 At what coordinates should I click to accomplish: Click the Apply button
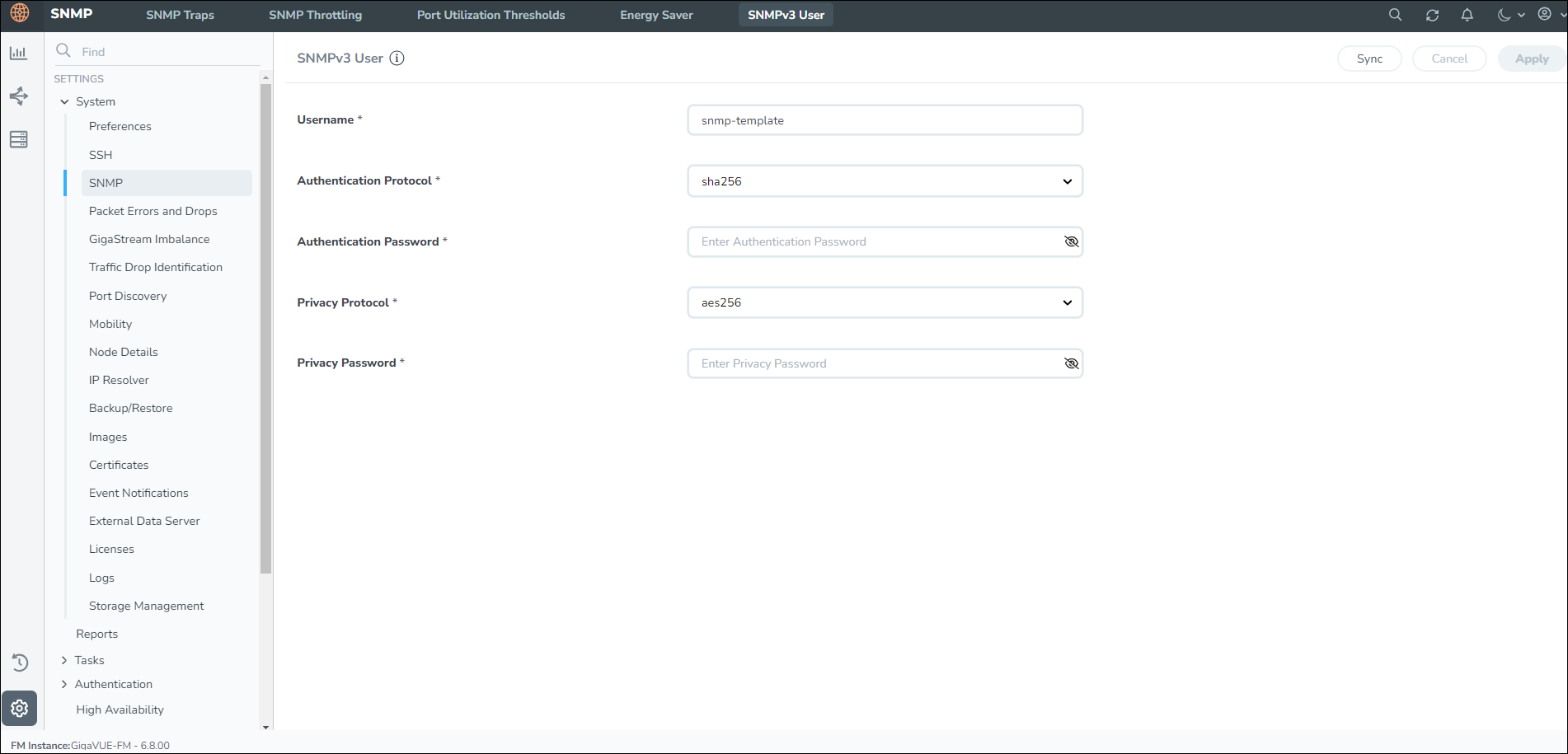[1531, 59]
